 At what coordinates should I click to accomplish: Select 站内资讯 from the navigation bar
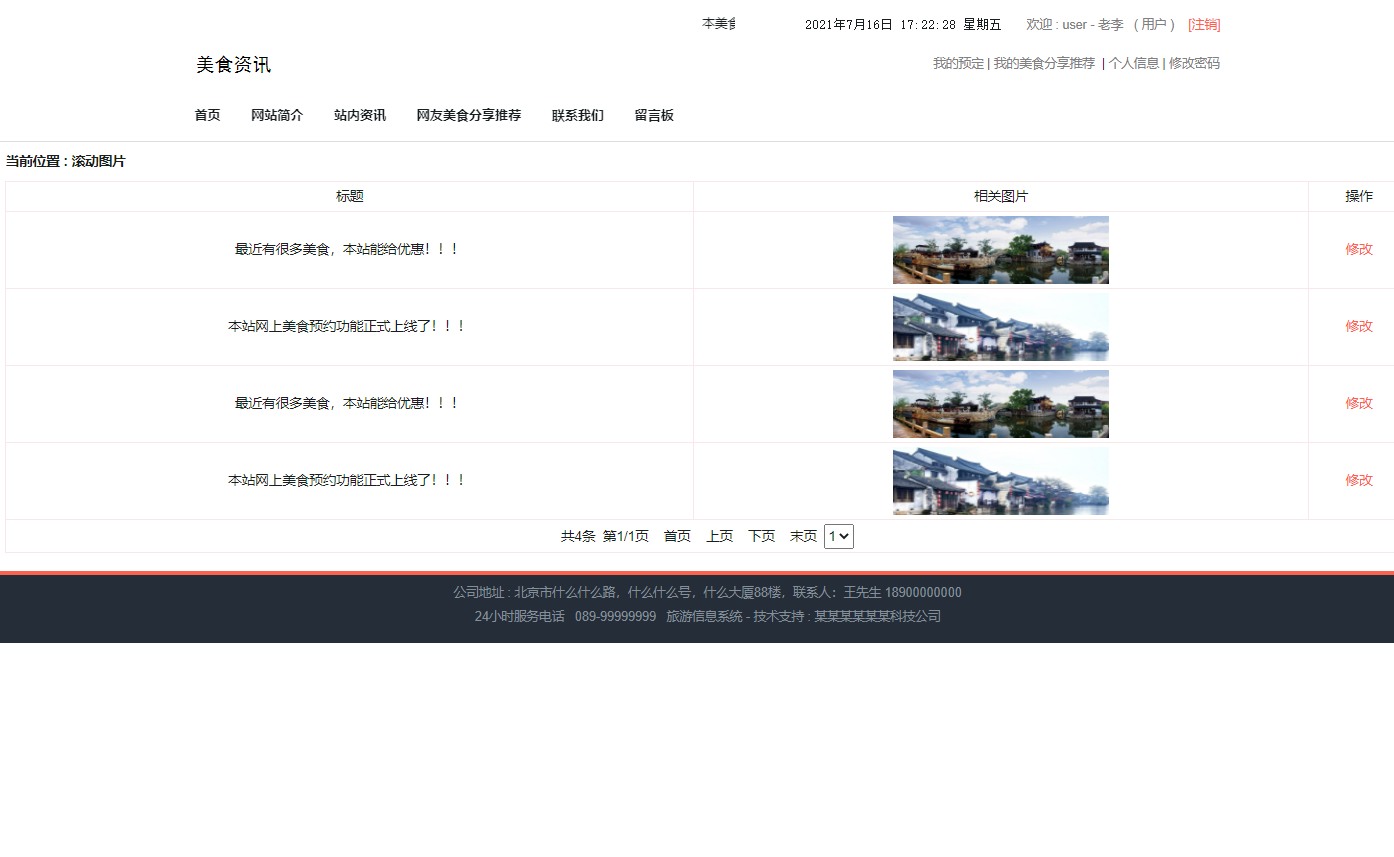click(359, 115)
